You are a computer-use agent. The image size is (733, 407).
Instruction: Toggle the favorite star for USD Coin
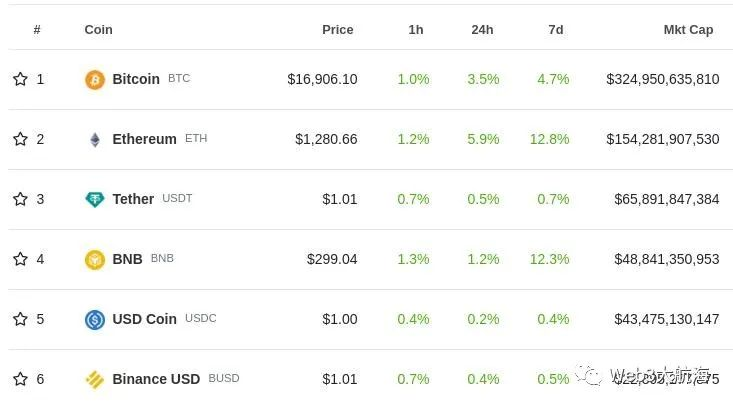click(20, 319)
